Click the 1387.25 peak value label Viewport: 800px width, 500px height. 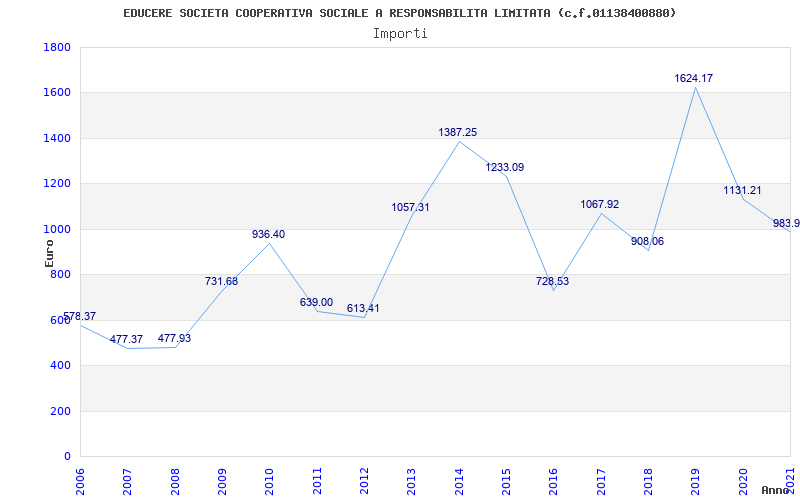[458, 132]
